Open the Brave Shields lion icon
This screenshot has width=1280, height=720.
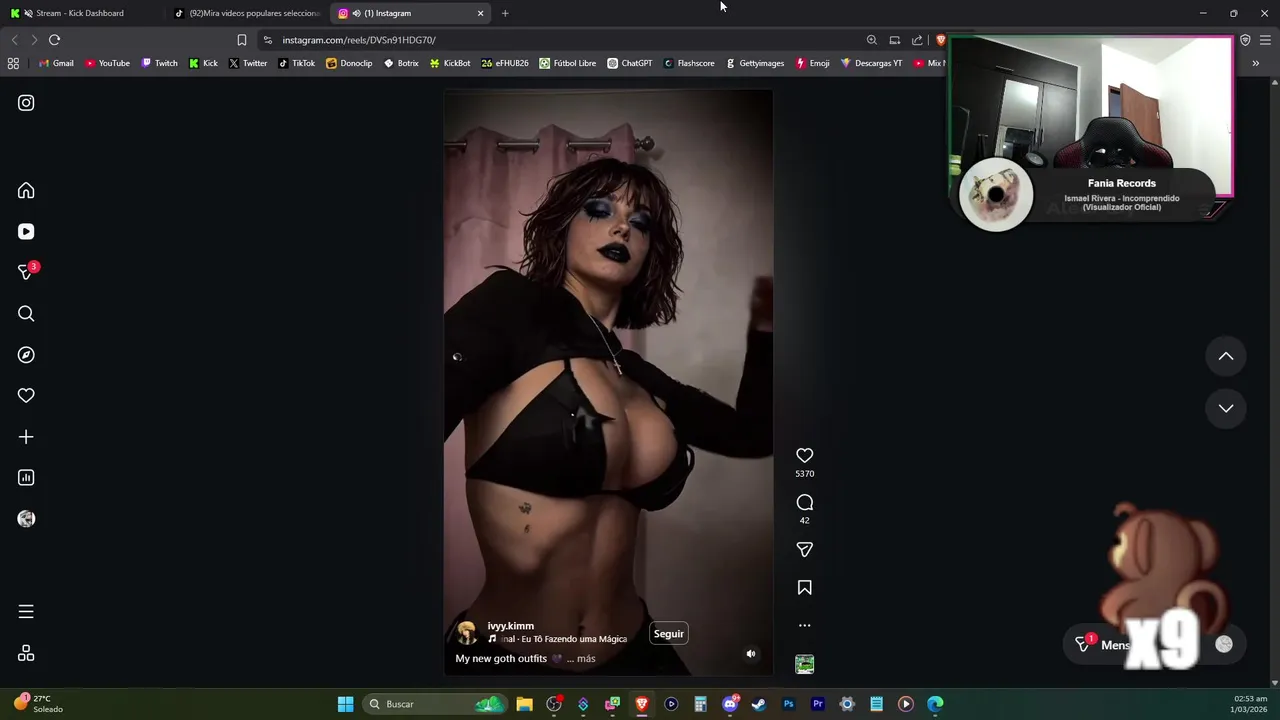(940, 40)
